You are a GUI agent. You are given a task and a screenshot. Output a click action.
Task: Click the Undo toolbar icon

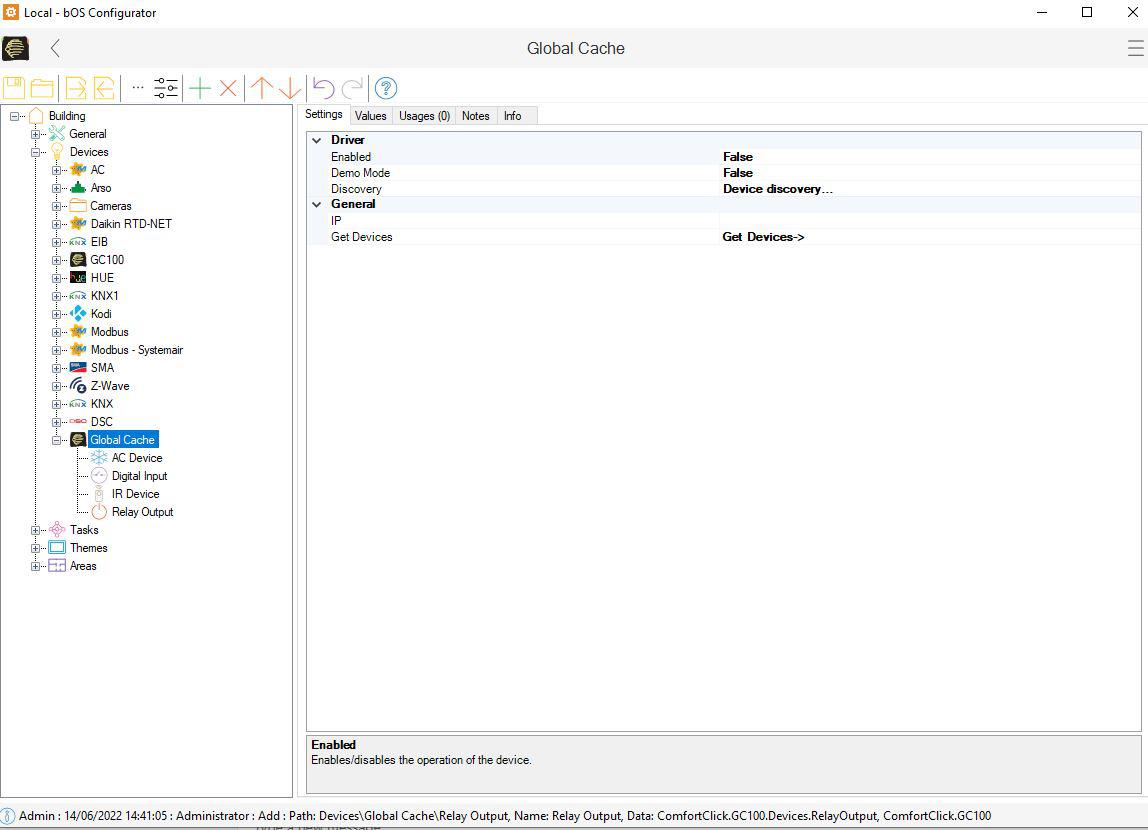[x=323, y=89]
